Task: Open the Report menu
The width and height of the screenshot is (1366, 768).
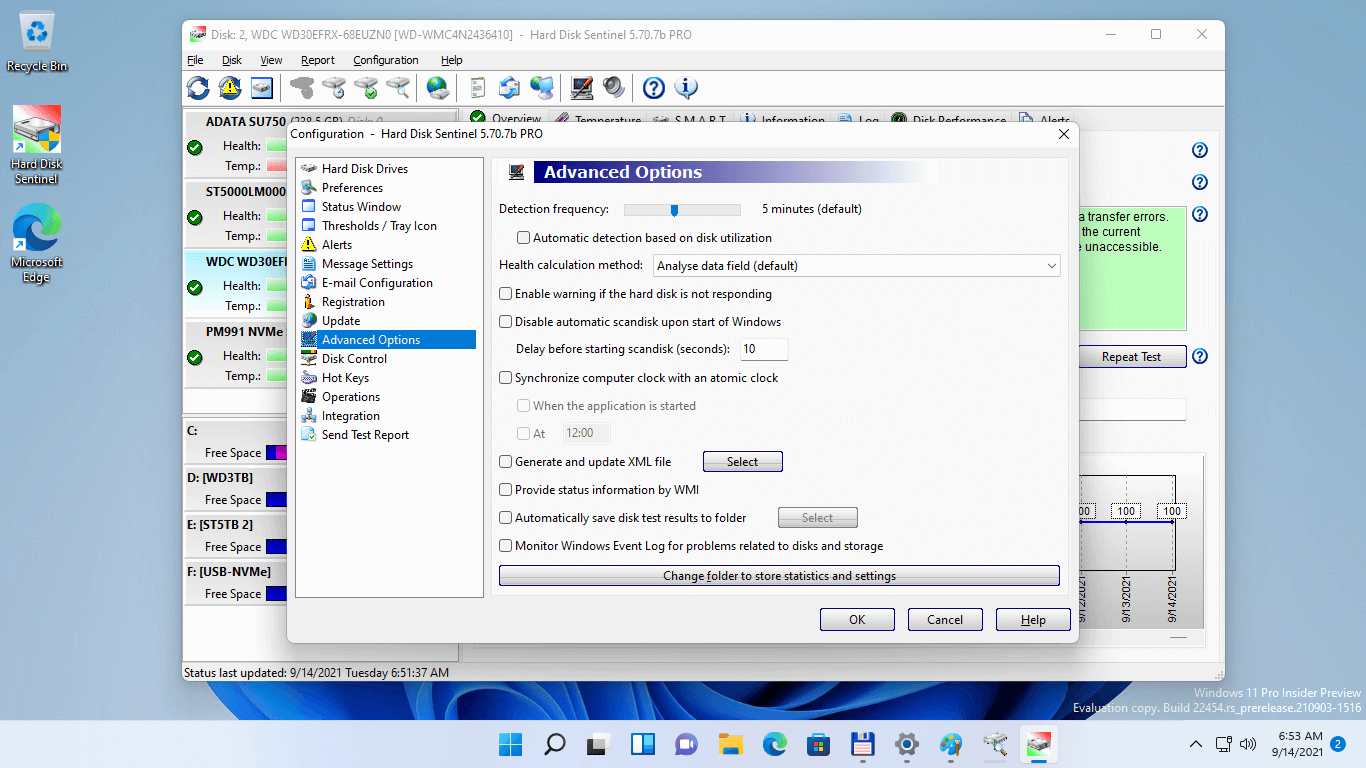Action: [318, 60]
